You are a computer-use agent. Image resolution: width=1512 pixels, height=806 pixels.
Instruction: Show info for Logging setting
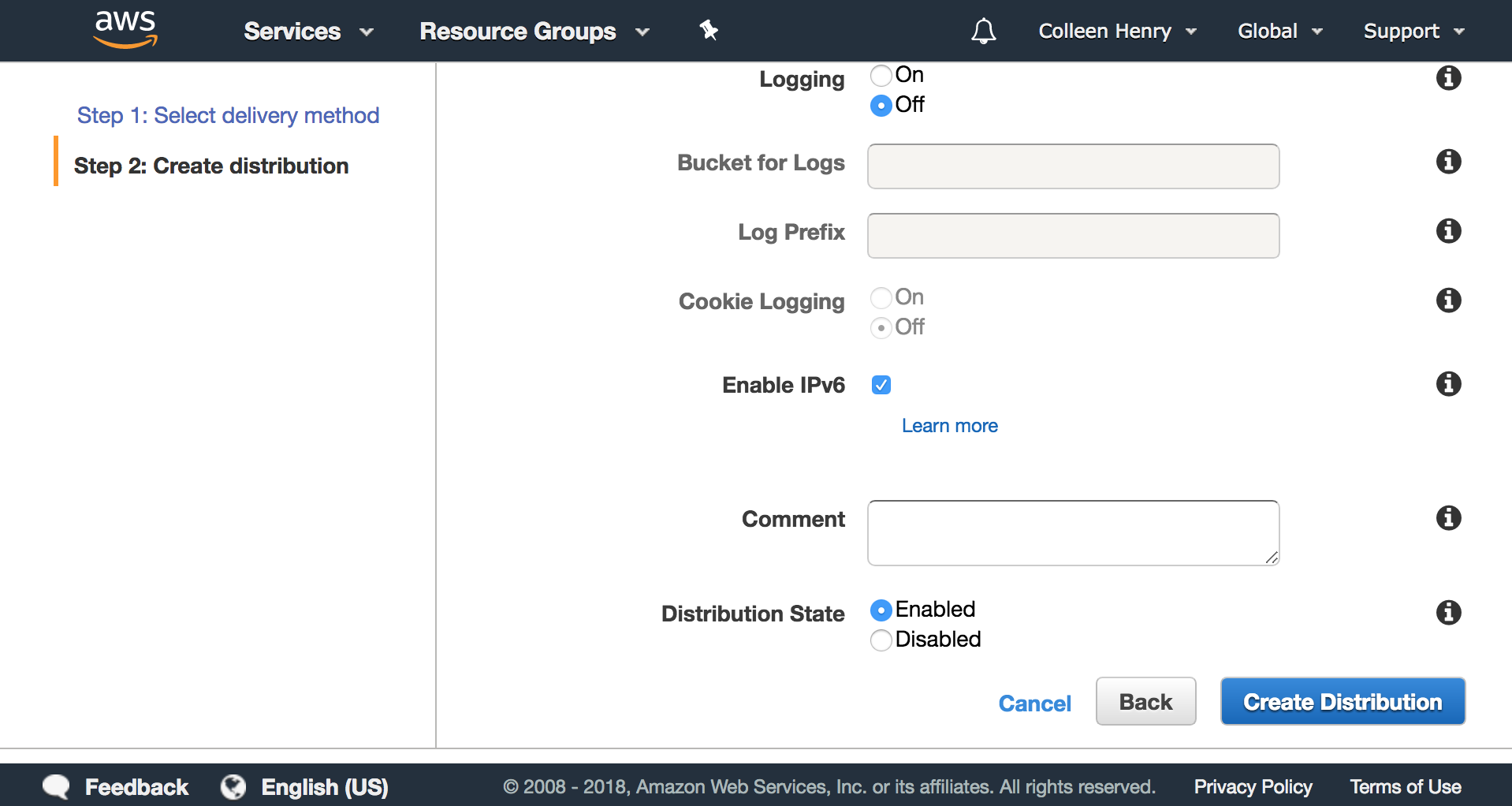pos(1448,78)
